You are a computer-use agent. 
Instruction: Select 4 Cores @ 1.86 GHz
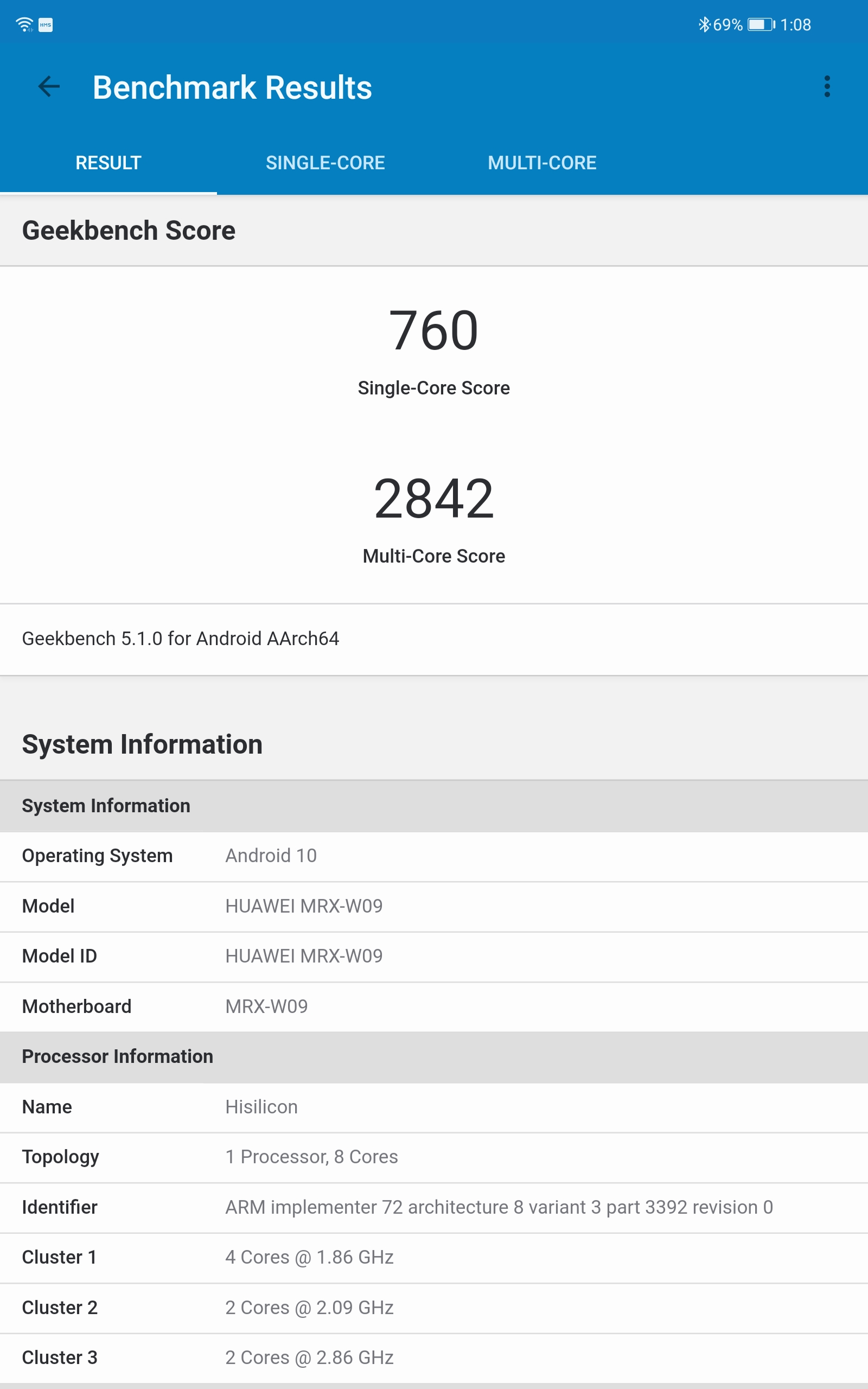pyautogui.click(x=309, y=1258)
